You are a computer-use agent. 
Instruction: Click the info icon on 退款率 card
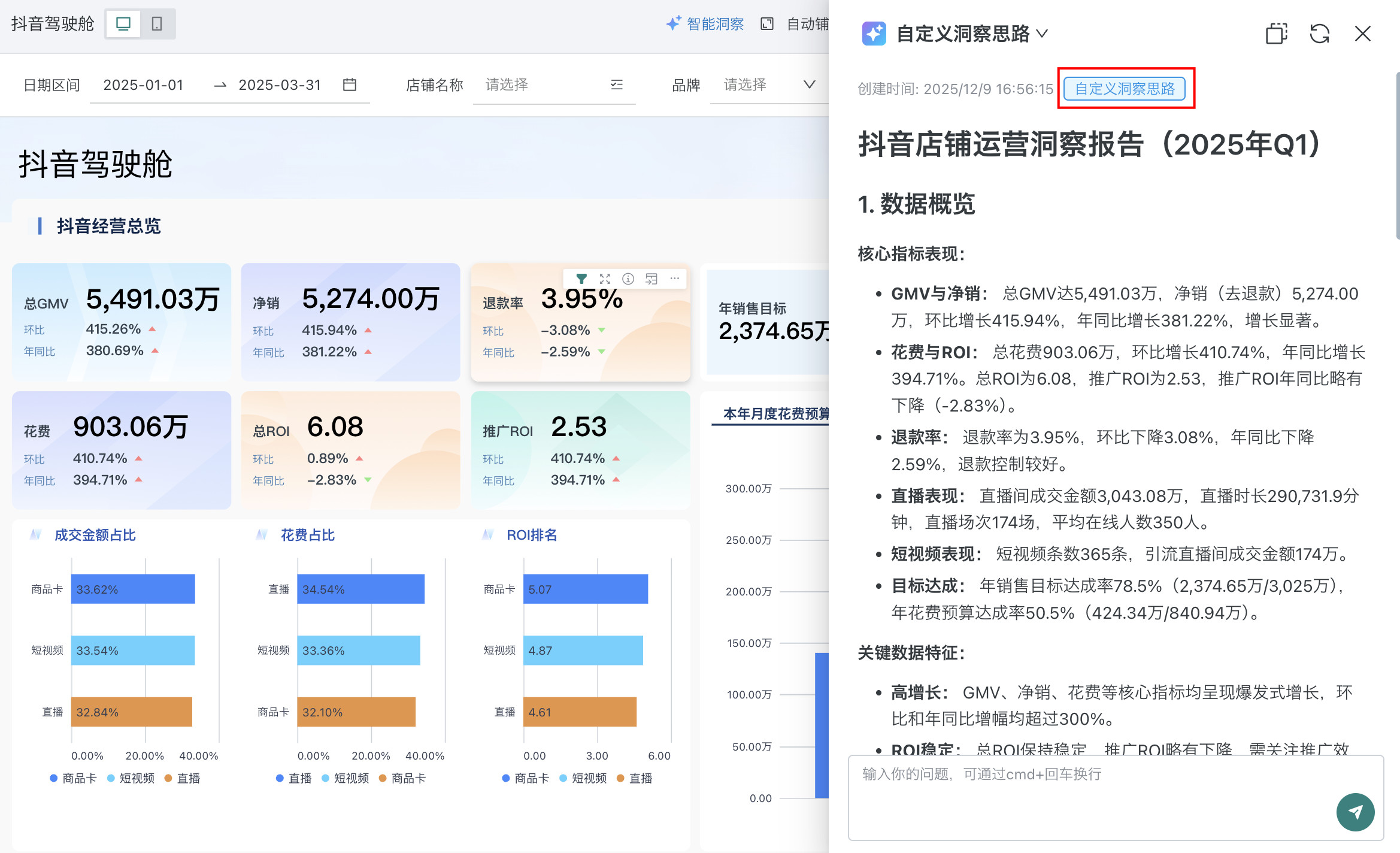(628, 279)
